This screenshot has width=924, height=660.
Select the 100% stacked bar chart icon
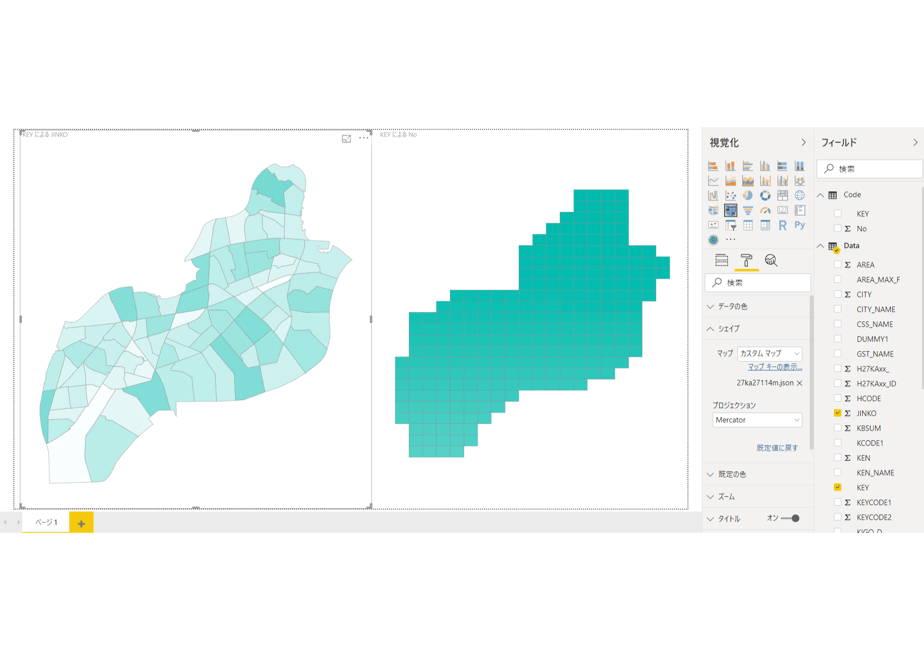[782, 166]
